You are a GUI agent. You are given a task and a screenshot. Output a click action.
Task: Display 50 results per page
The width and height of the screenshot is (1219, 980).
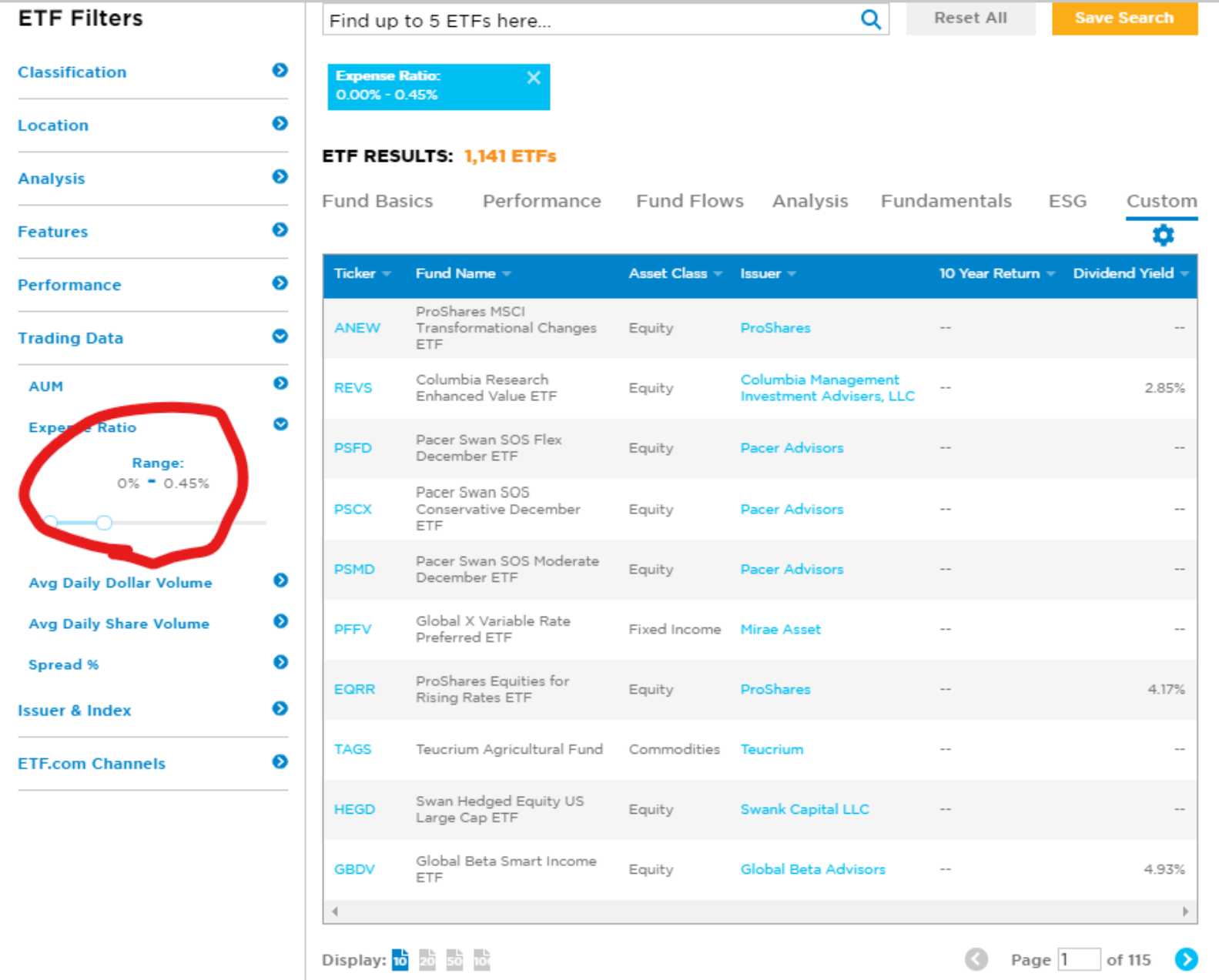click(454, 959)
